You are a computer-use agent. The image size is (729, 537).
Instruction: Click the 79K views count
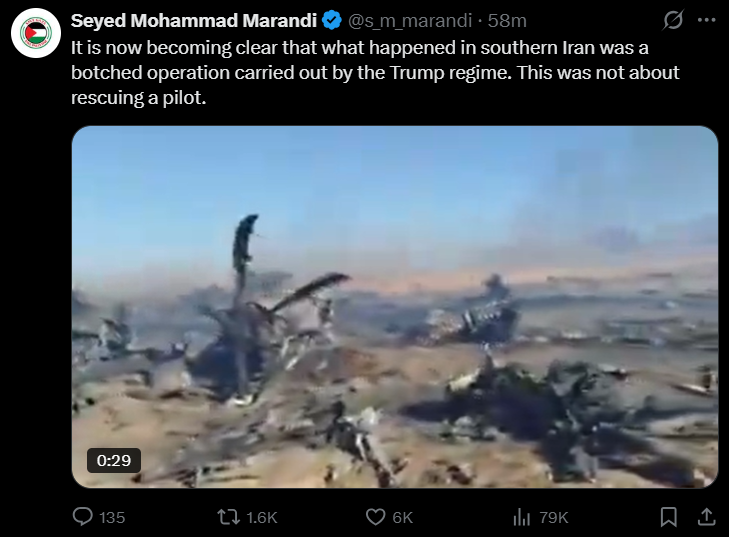tap(553, 517)
